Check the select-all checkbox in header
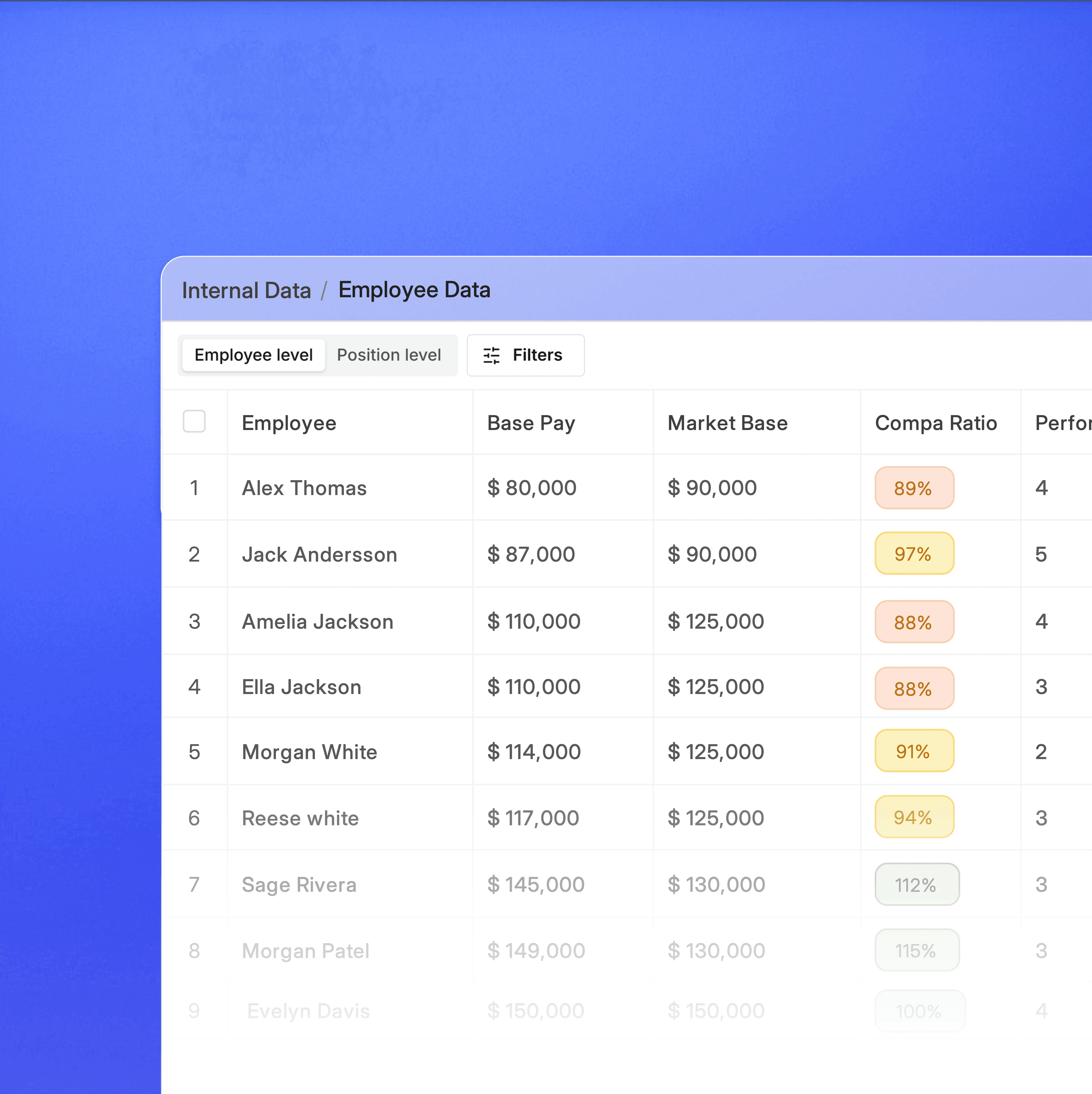The width and height of the screenshot is (1092, 1094). [194, 422]
